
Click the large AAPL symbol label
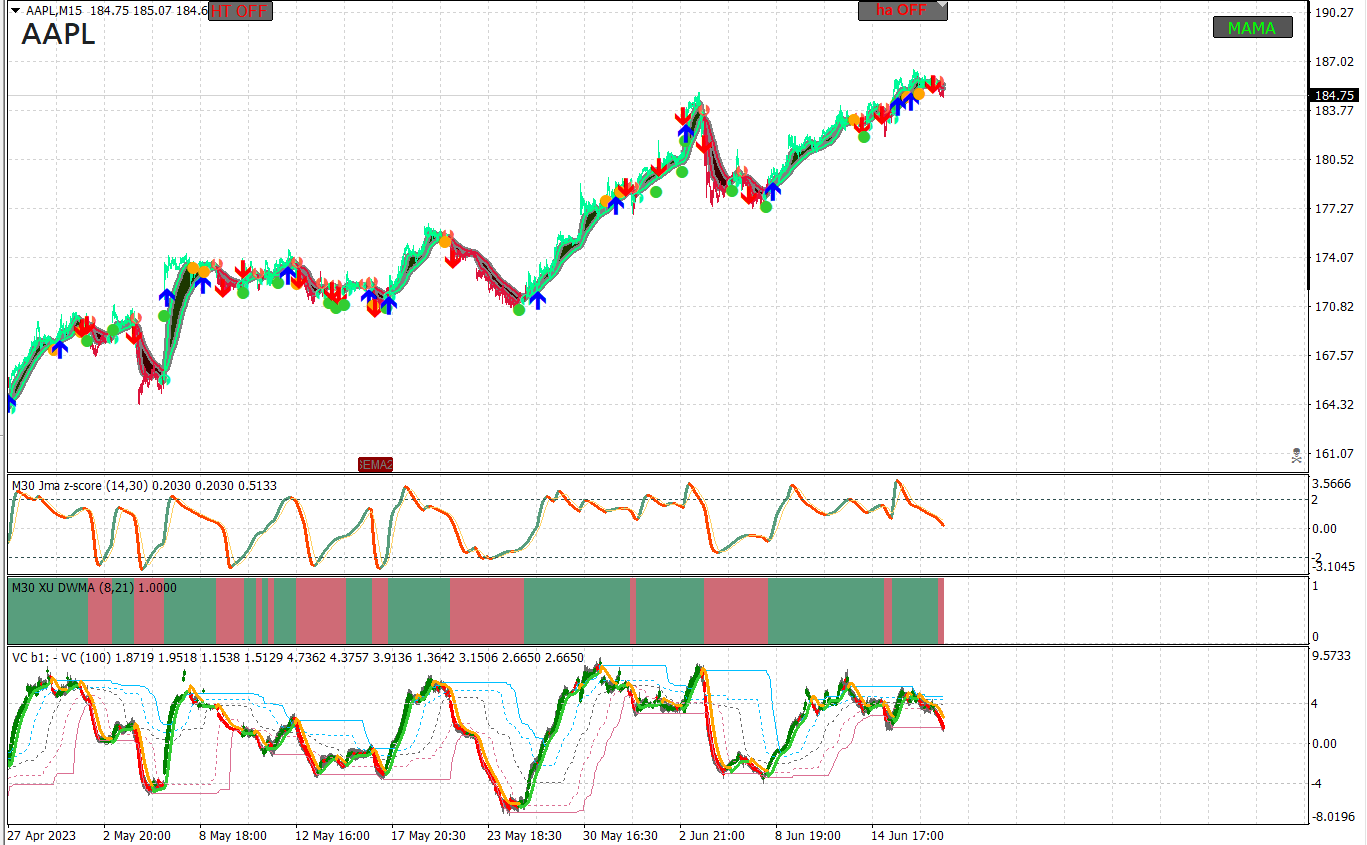[x=59, y=35]
